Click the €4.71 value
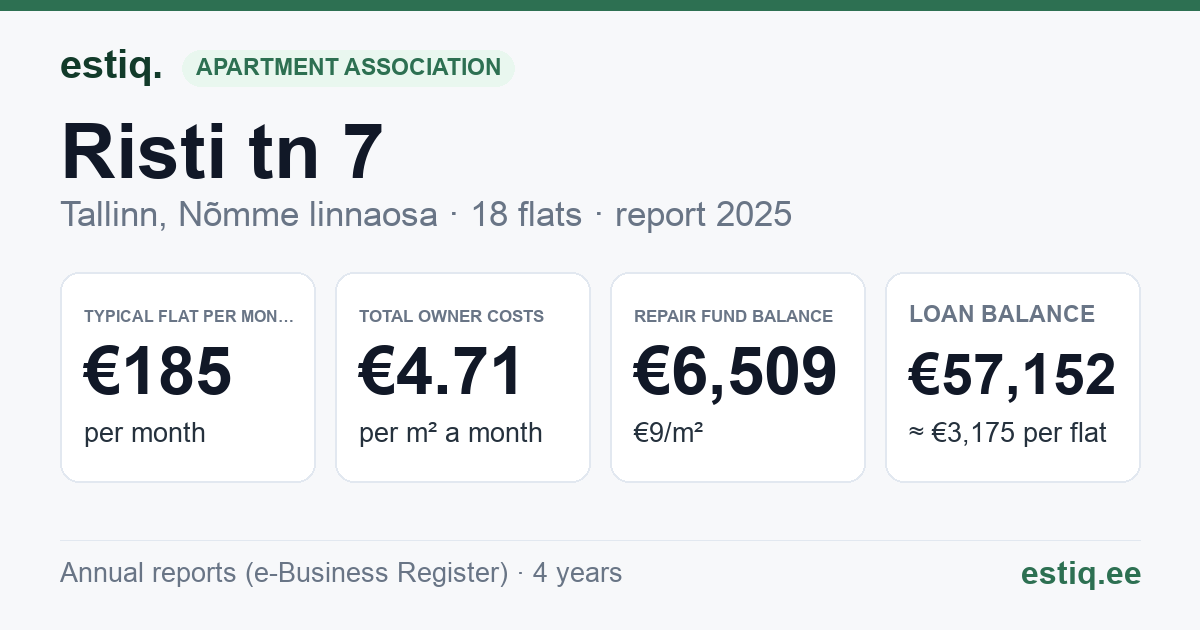The image size is (1200, 630). tap(441, 371)
